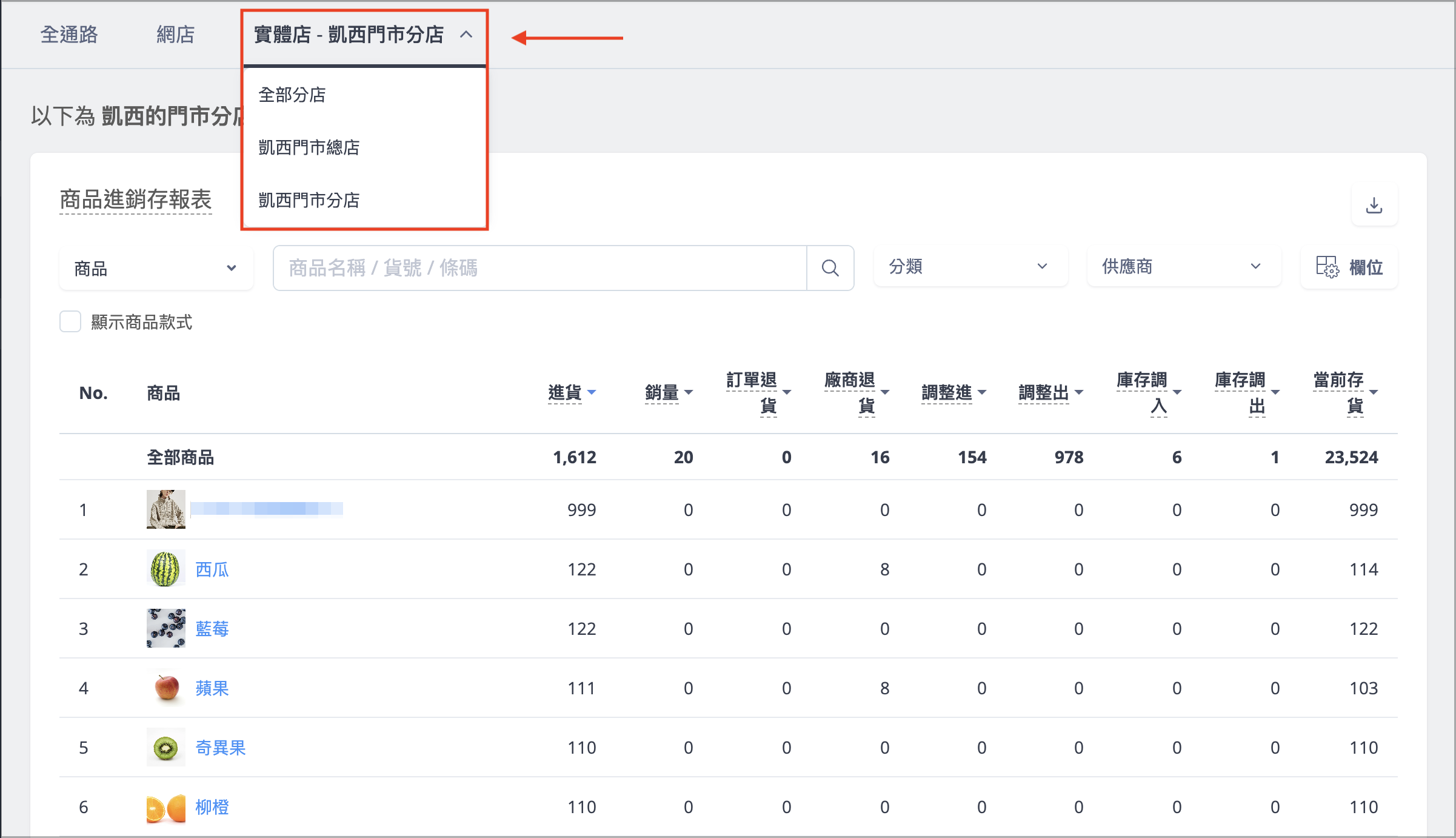This screenshot has height=838, width=1456.
Task: Click the download report icon
Action: coord(1374,206)
